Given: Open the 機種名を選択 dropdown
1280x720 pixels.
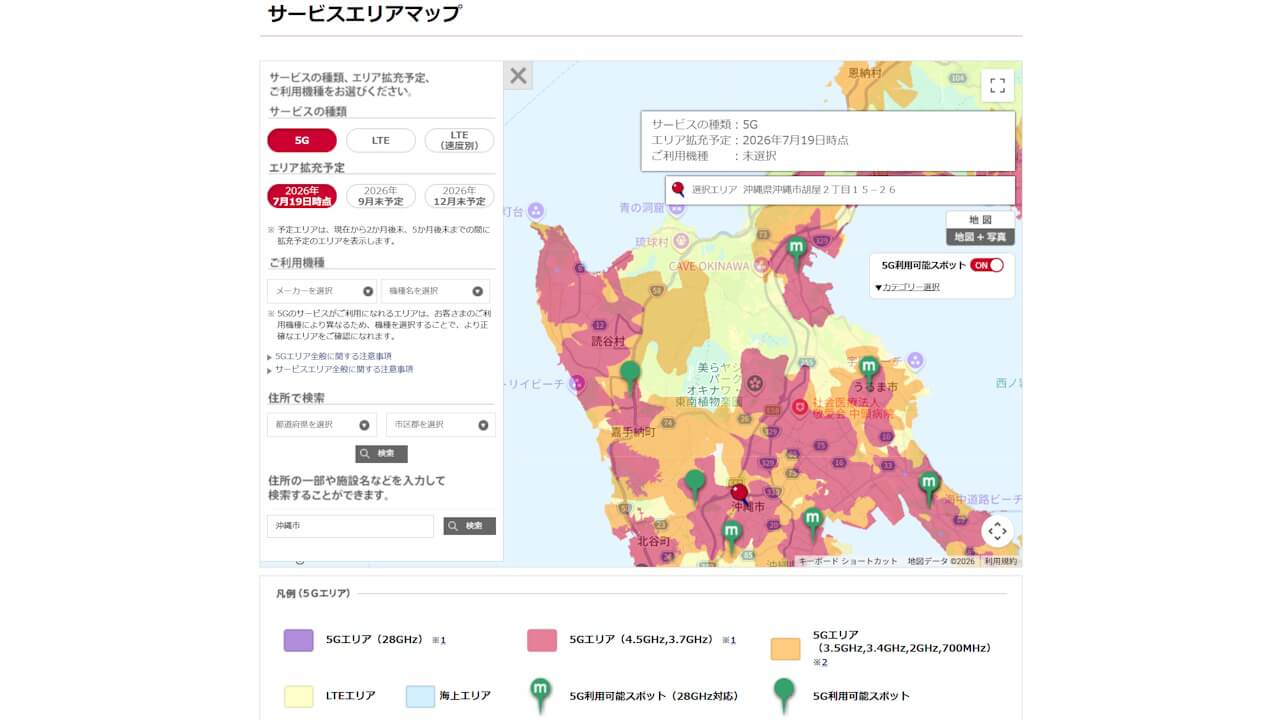Looking at the screenshot, I should point(436,291).
